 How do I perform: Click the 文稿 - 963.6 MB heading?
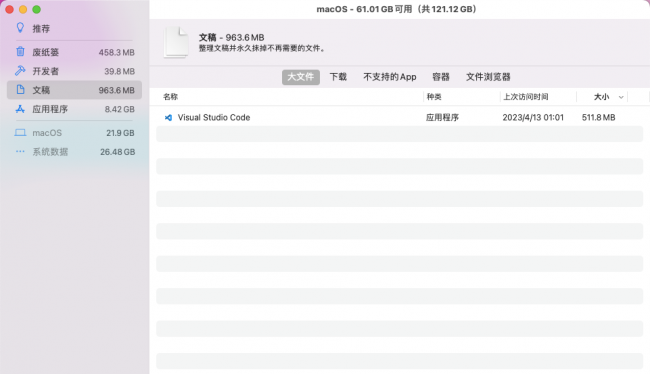pos(231,37)
